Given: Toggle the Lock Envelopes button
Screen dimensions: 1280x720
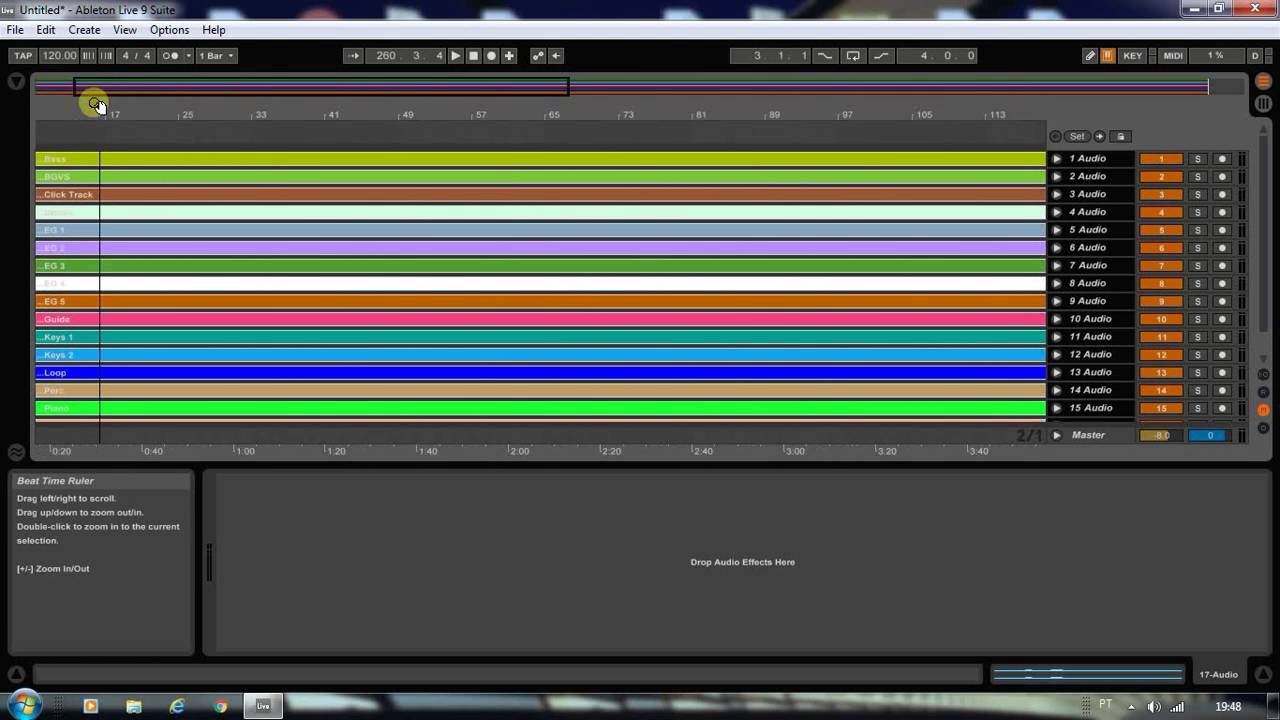Looking at the screenshot, I should click(x=1121, y=136).
